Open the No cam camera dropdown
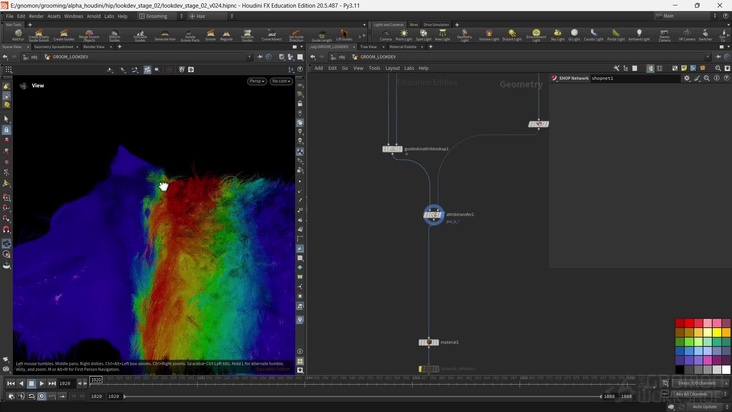 (281, 81)
